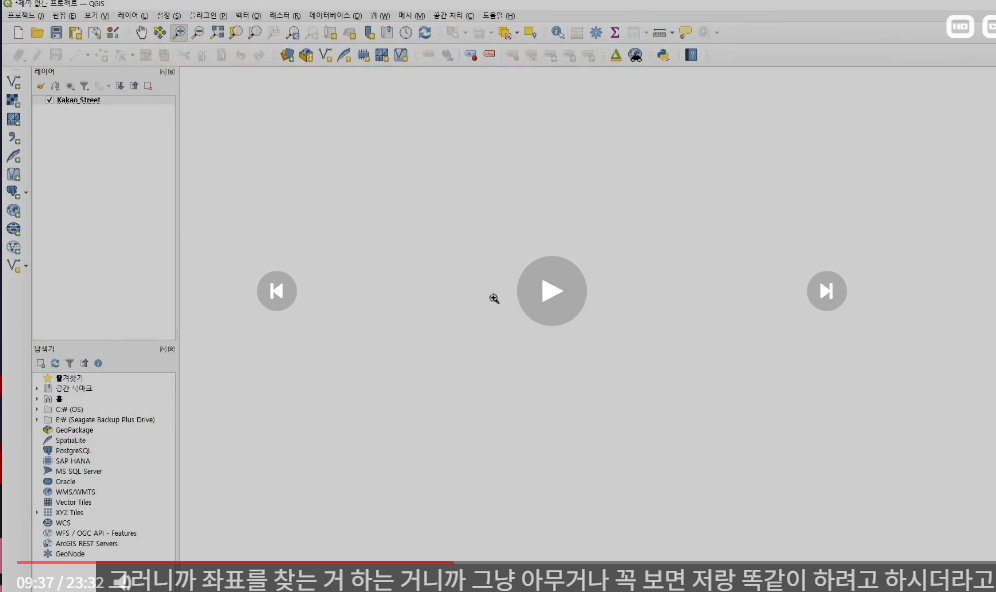Select MS SQL Server in the browser
The image size is (996, 592).
pos(78,471)
